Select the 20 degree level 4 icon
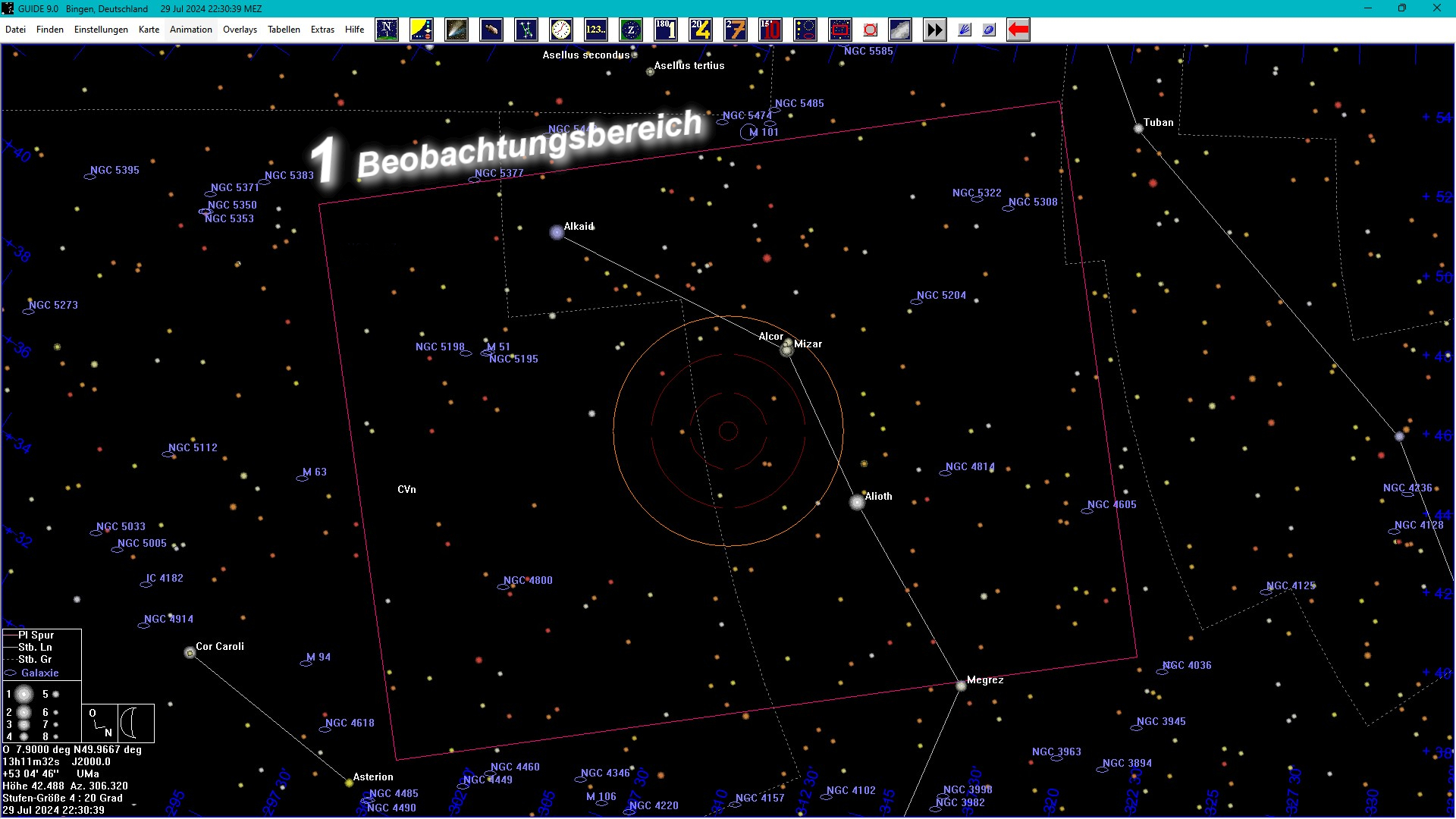1456x819 pixels. [x=701, y=30]
